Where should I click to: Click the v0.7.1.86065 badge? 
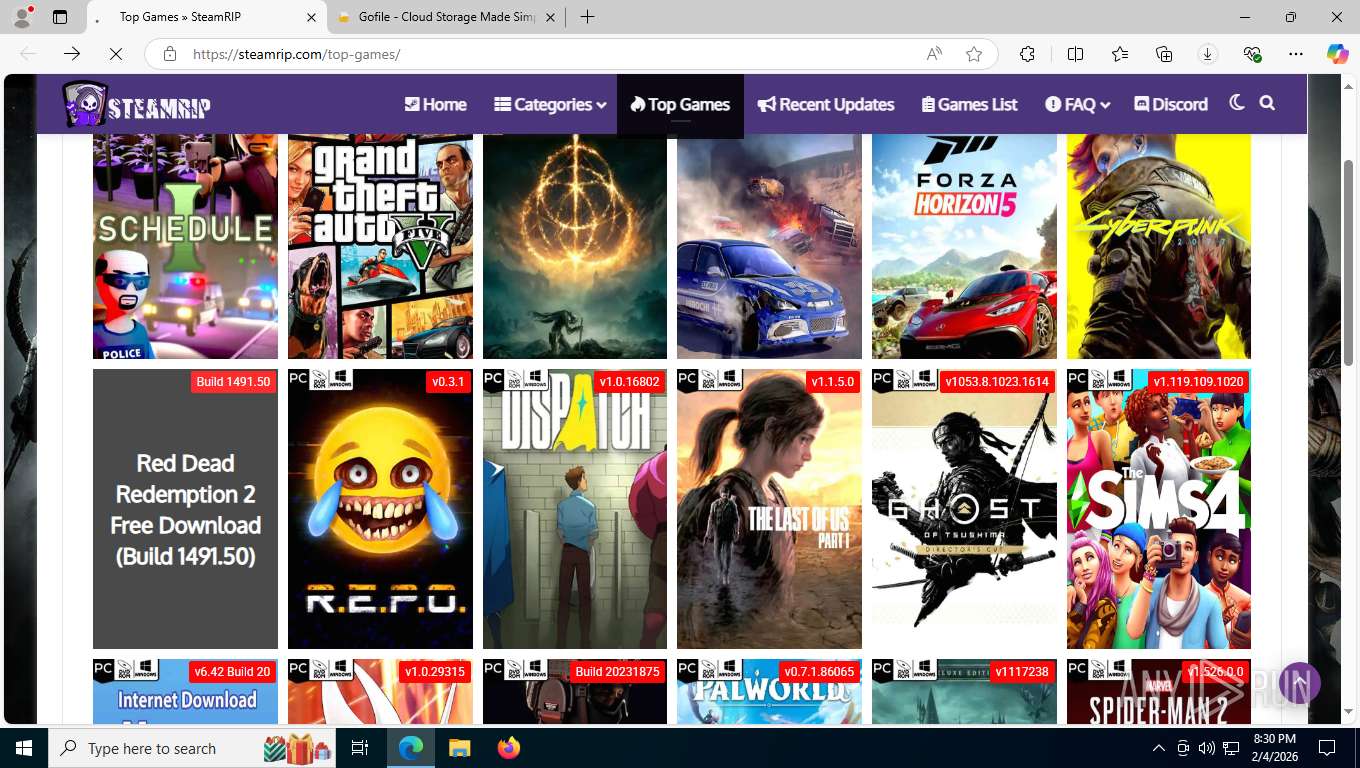(x=819, y=672)
